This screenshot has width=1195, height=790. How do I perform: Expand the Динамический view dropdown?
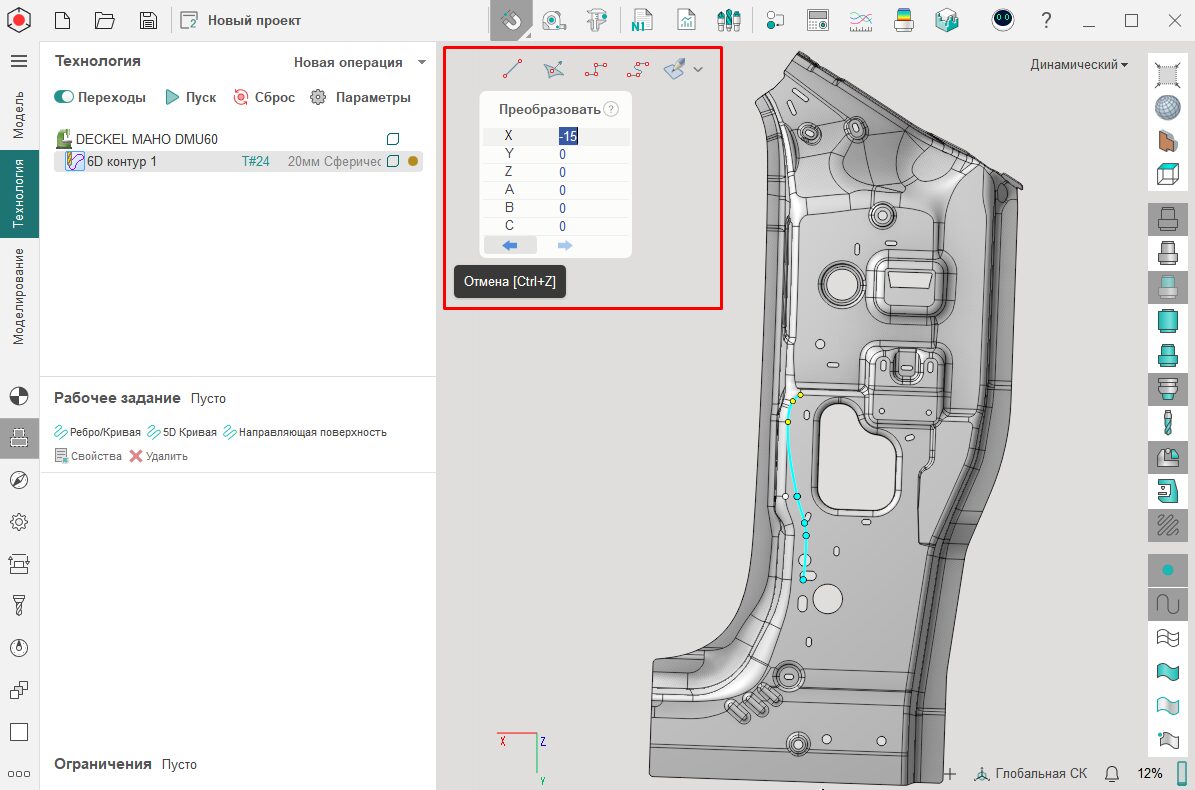pos(1079,64)
